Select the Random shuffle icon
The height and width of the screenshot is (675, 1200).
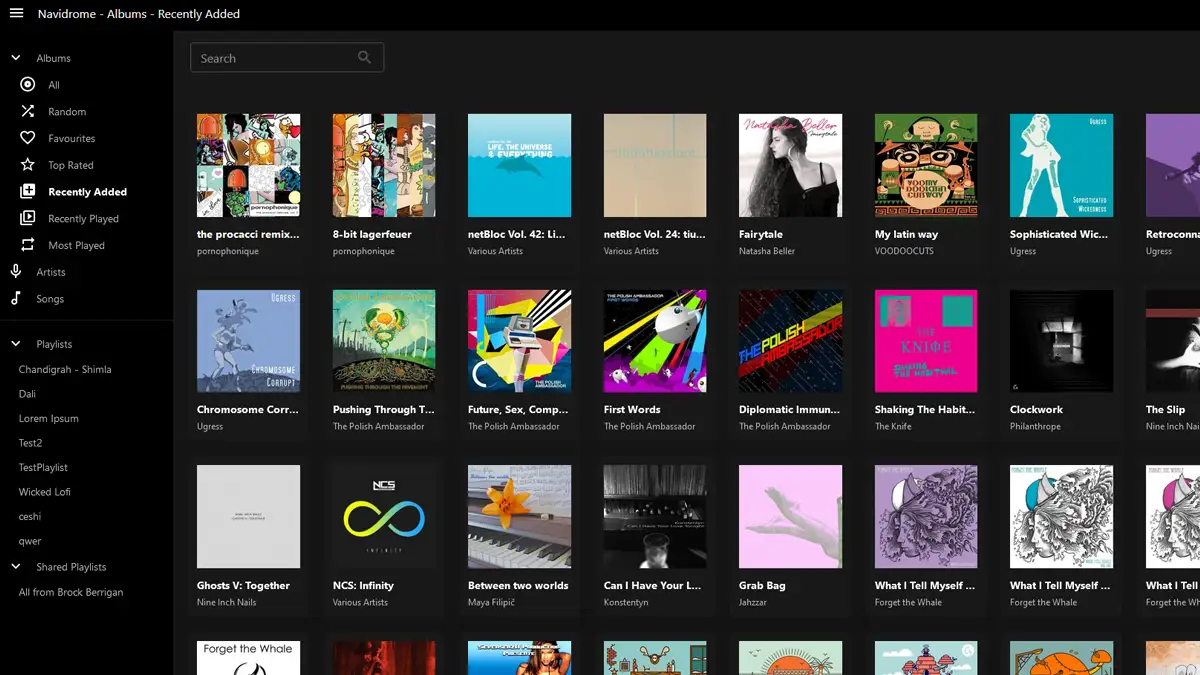(28, 112)
